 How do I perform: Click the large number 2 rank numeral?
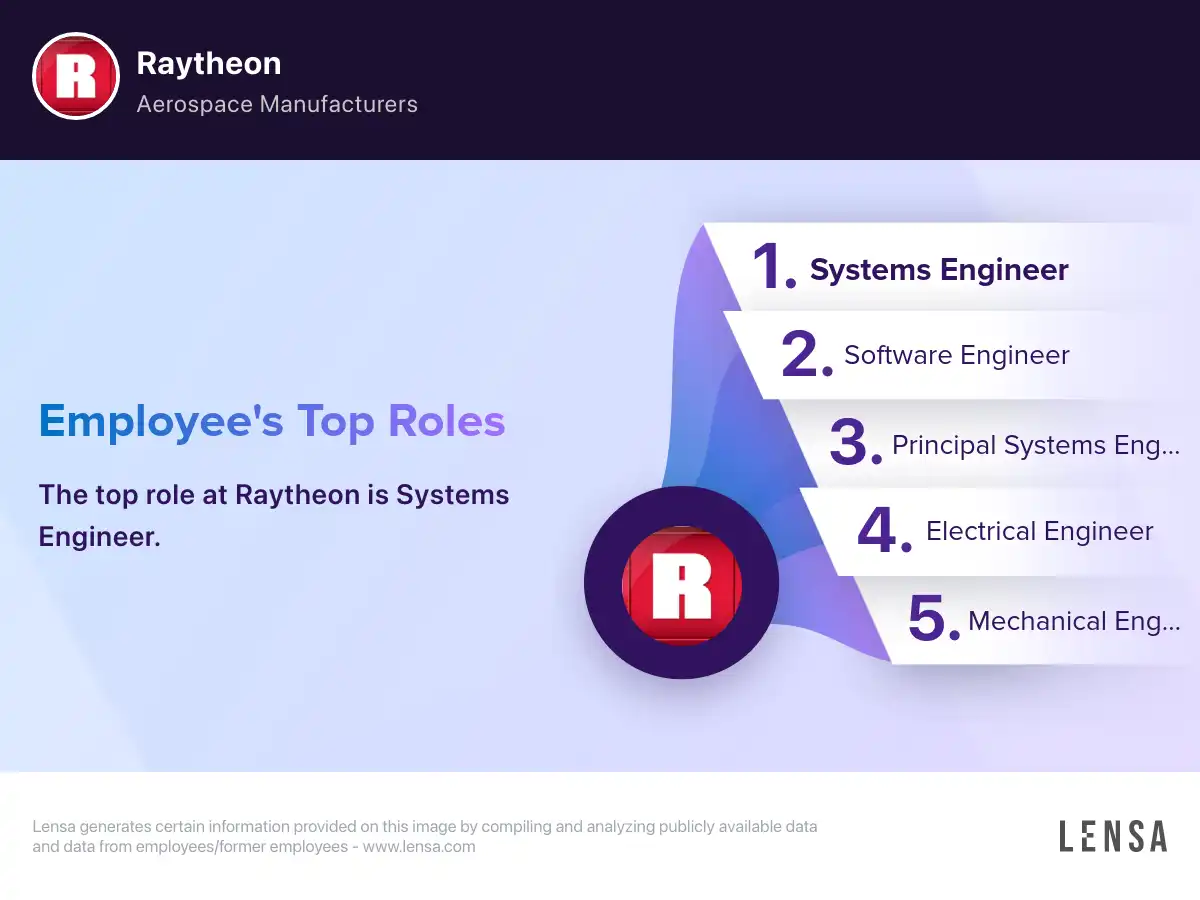805,355
